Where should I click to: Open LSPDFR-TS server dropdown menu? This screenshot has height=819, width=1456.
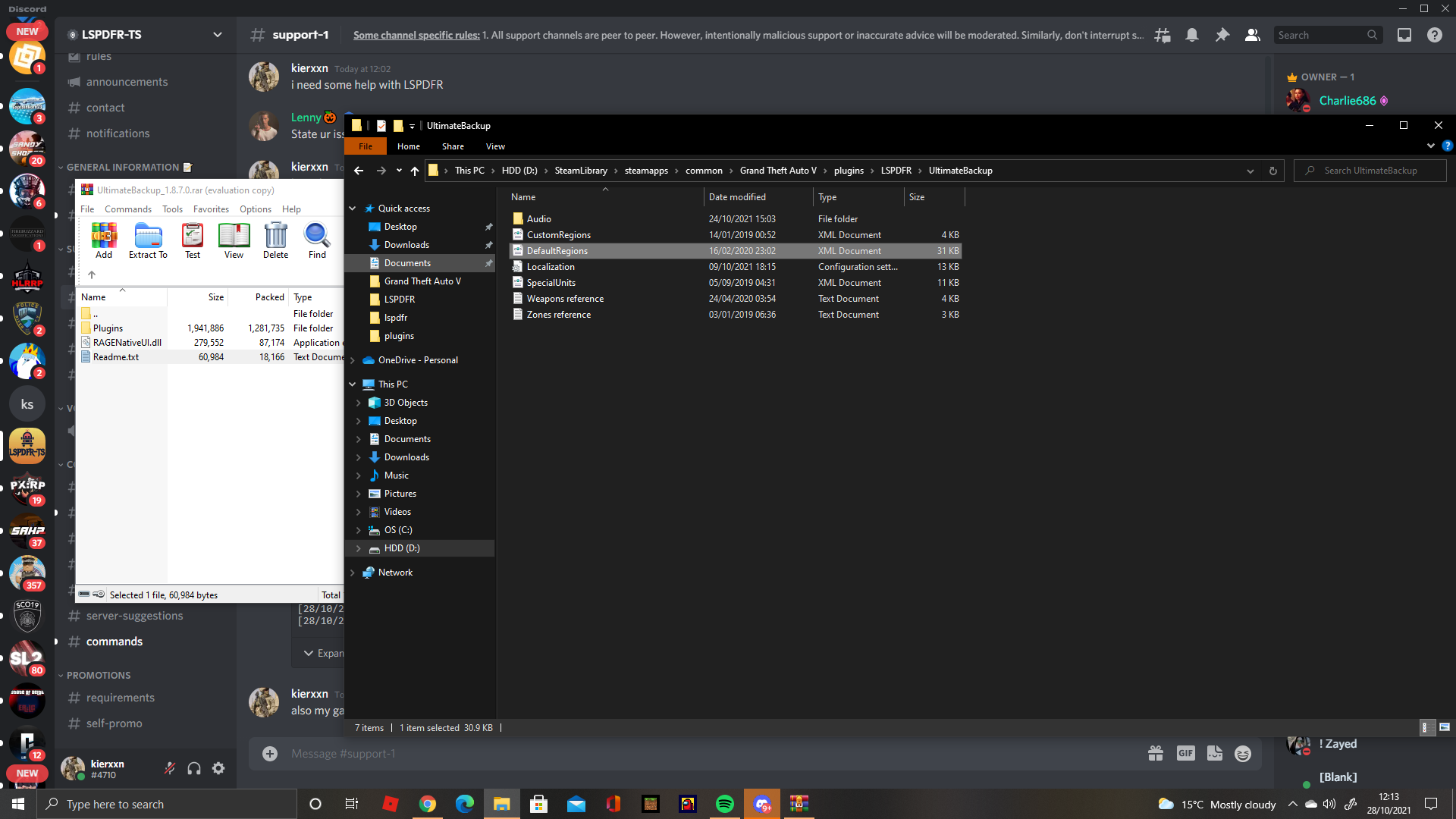tap(218, 35)
